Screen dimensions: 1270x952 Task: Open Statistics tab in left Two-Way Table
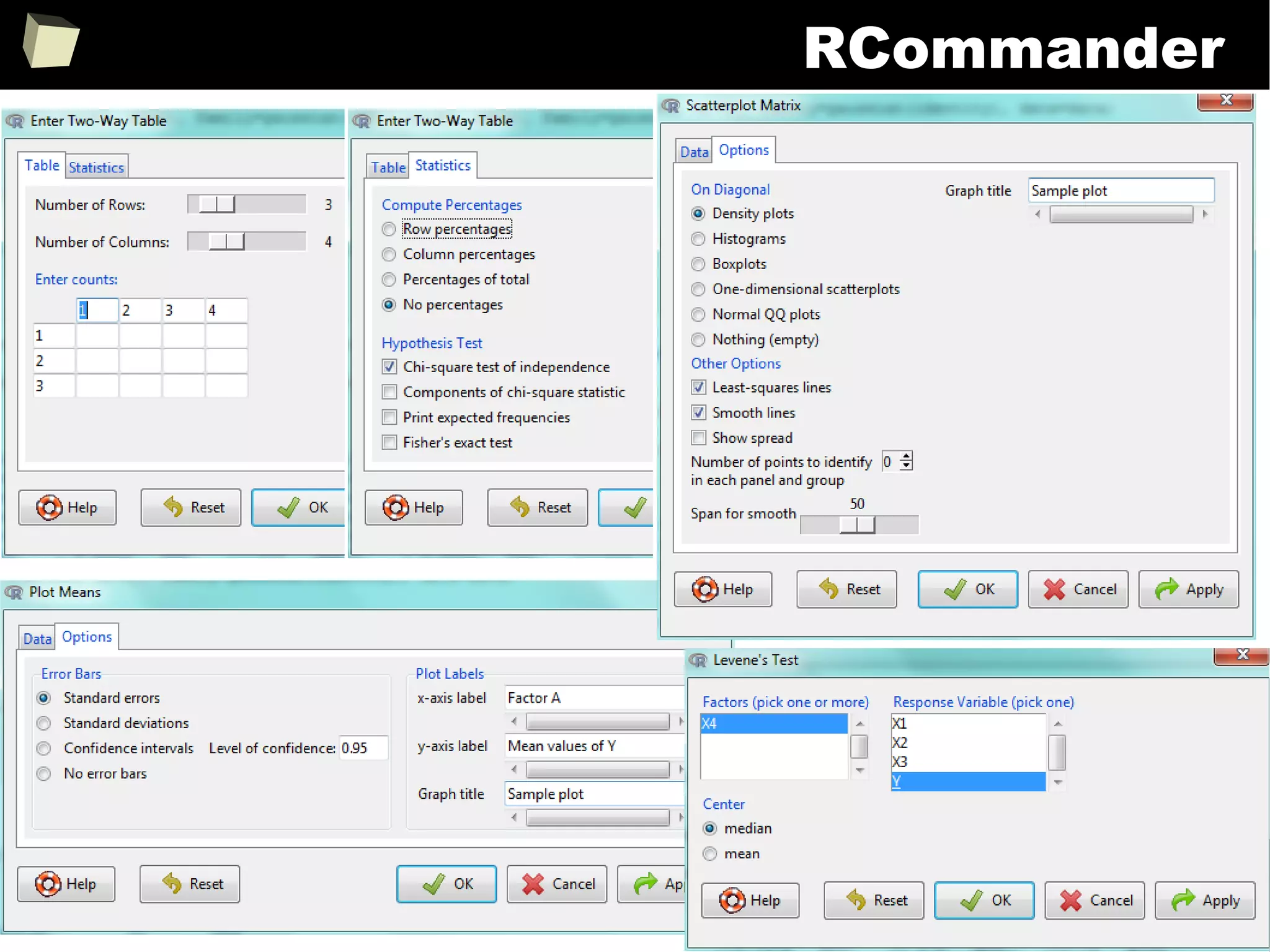[x=97, y=167]
